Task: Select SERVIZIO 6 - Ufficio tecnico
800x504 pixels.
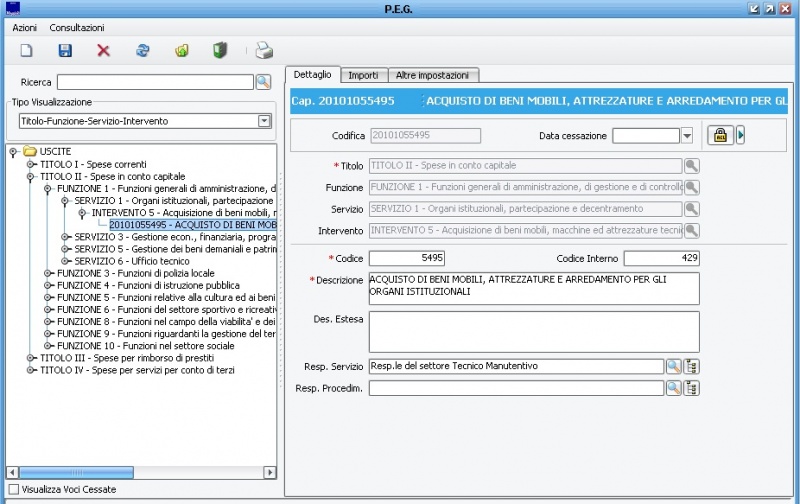Action: 132,261
